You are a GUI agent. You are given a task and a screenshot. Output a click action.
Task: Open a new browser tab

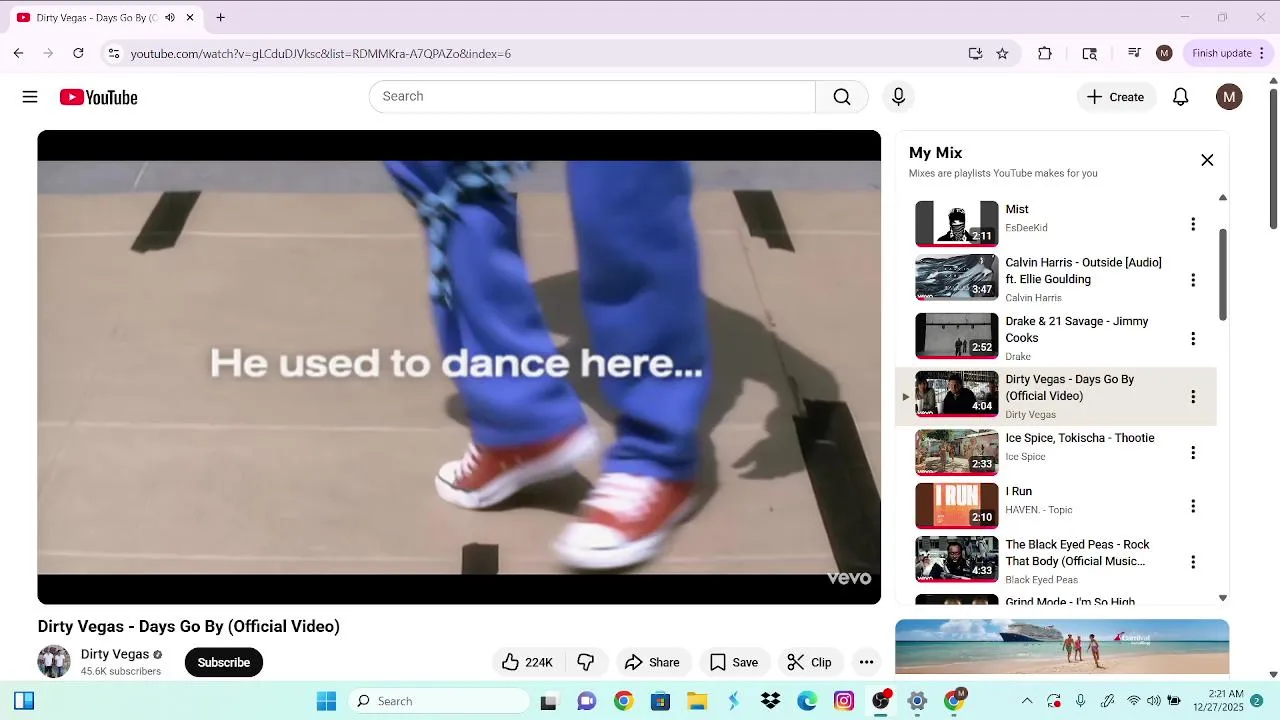point(220,17)
